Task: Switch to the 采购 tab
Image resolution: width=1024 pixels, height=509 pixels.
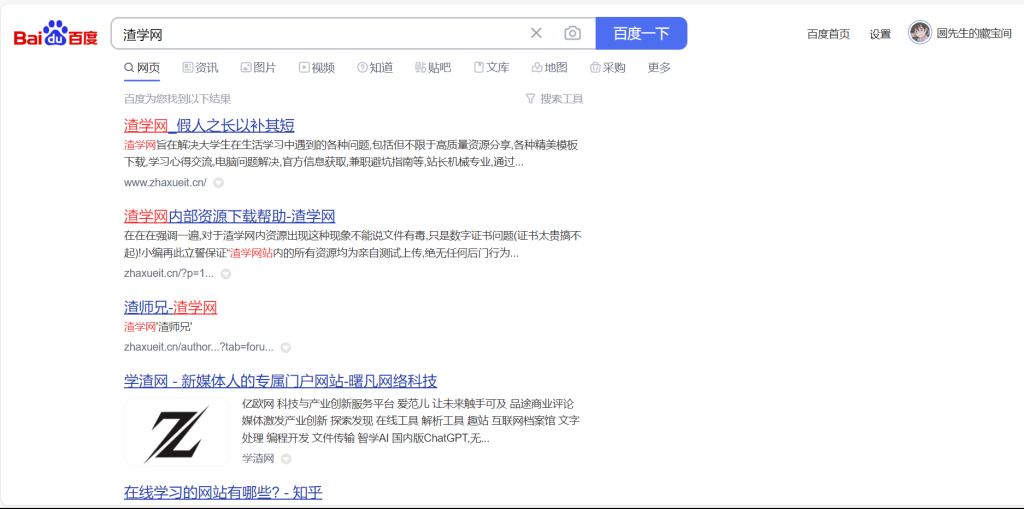Action: click(x=607, y=67)
